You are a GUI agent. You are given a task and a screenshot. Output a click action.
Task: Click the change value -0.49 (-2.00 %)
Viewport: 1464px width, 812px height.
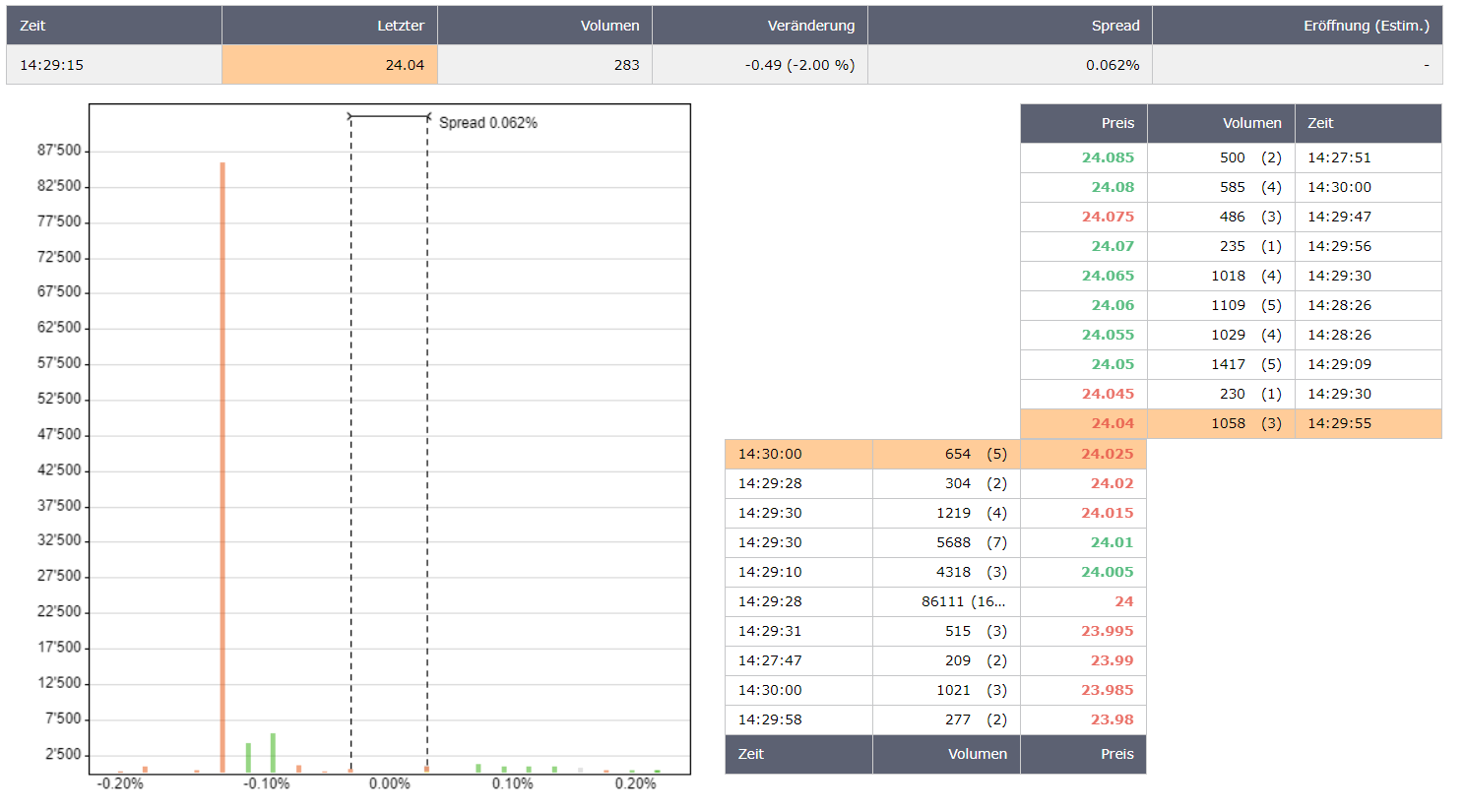coord(799,65)
